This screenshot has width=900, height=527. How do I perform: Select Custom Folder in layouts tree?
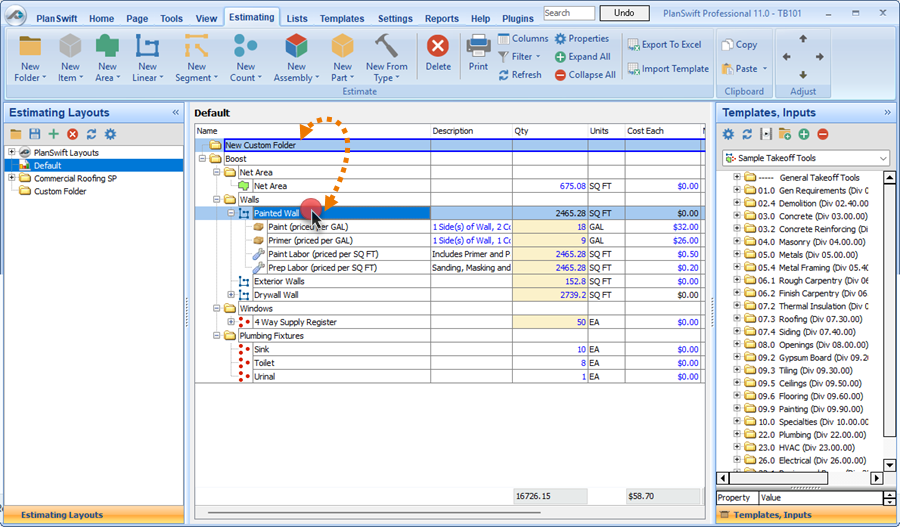coord(60,191)
